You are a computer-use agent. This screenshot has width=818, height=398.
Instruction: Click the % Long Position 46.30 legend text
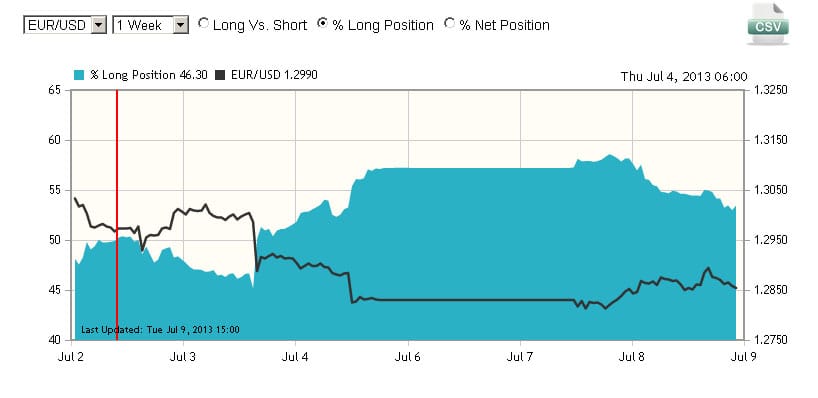pyautogui.click(x=149, y=75)
